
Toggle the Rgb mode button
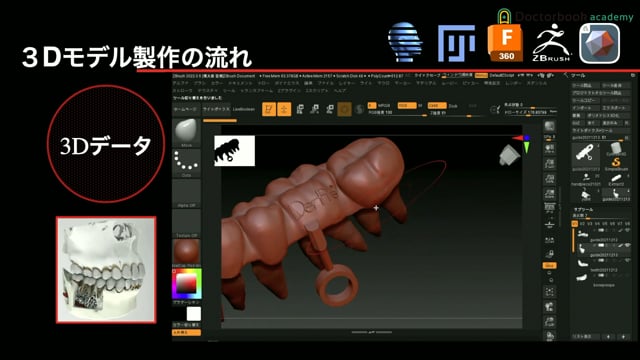click(x=407, y=105)
